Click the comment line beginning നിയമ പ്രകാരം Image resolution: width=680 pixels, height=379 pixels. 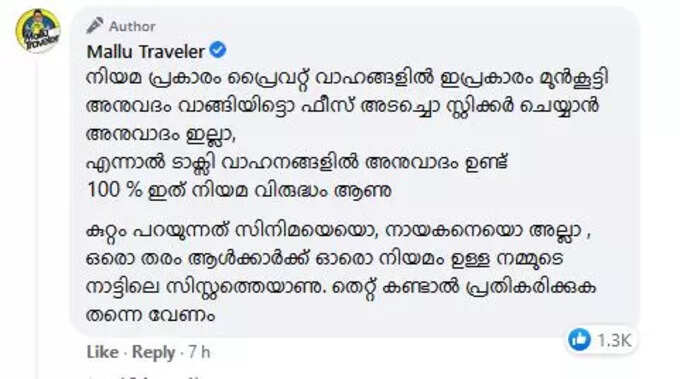(347, 78)
